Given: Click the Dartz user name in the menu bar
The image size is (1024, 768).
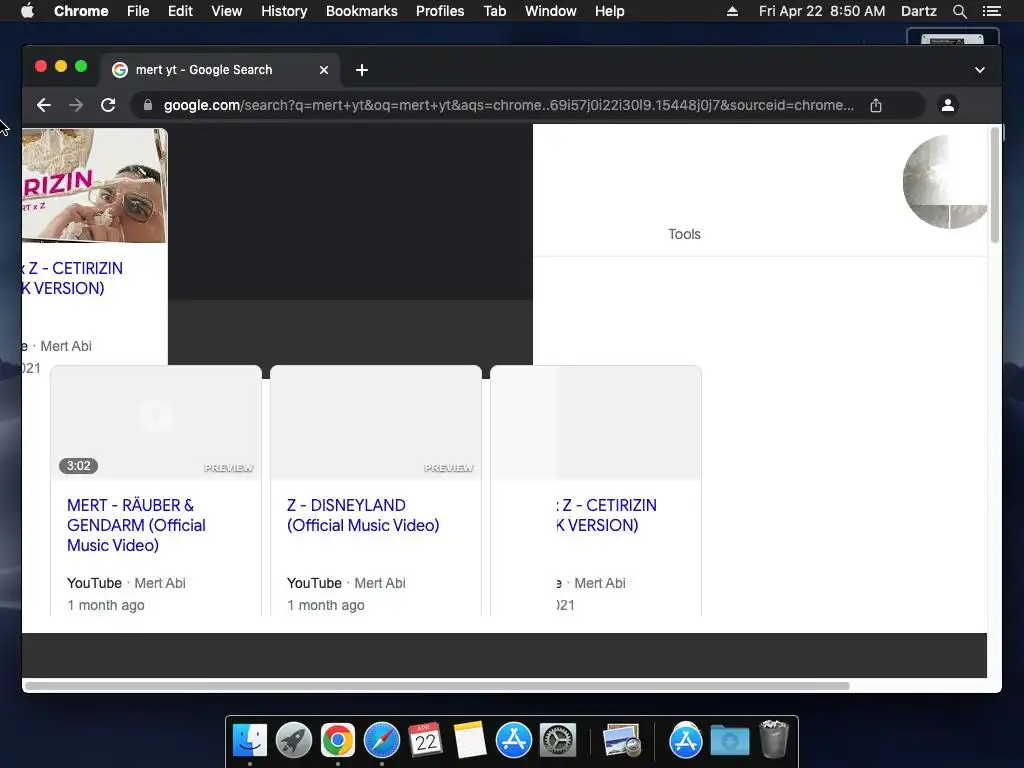Looking at the screenshot, I should coord(918,11).
